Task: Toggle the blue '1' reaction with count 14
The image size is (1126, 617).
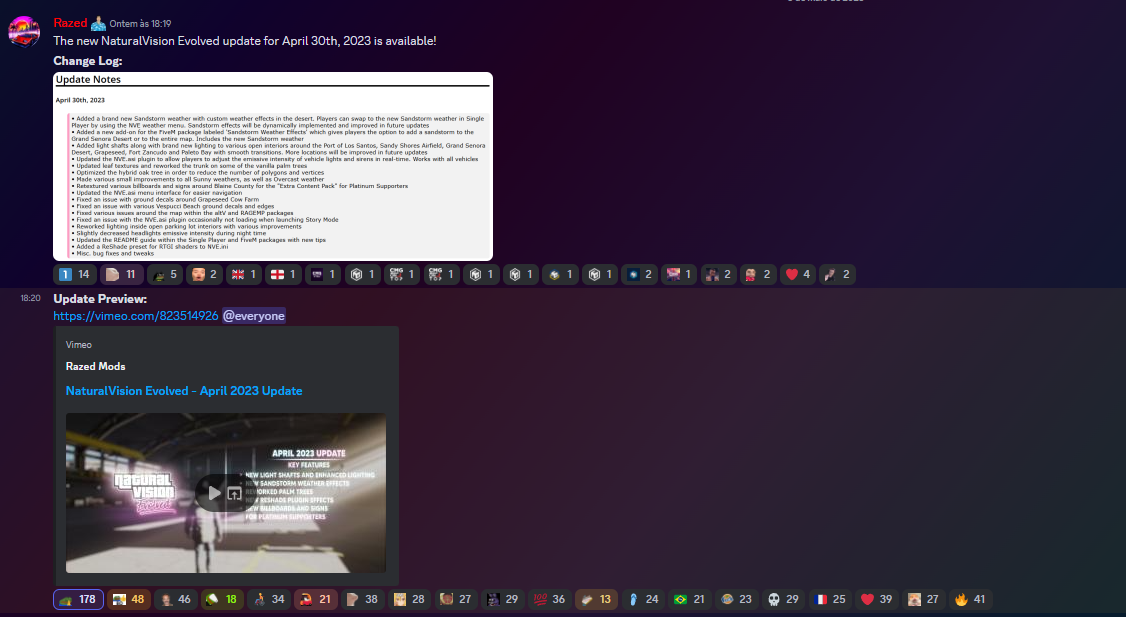Action: coord(75,274)
